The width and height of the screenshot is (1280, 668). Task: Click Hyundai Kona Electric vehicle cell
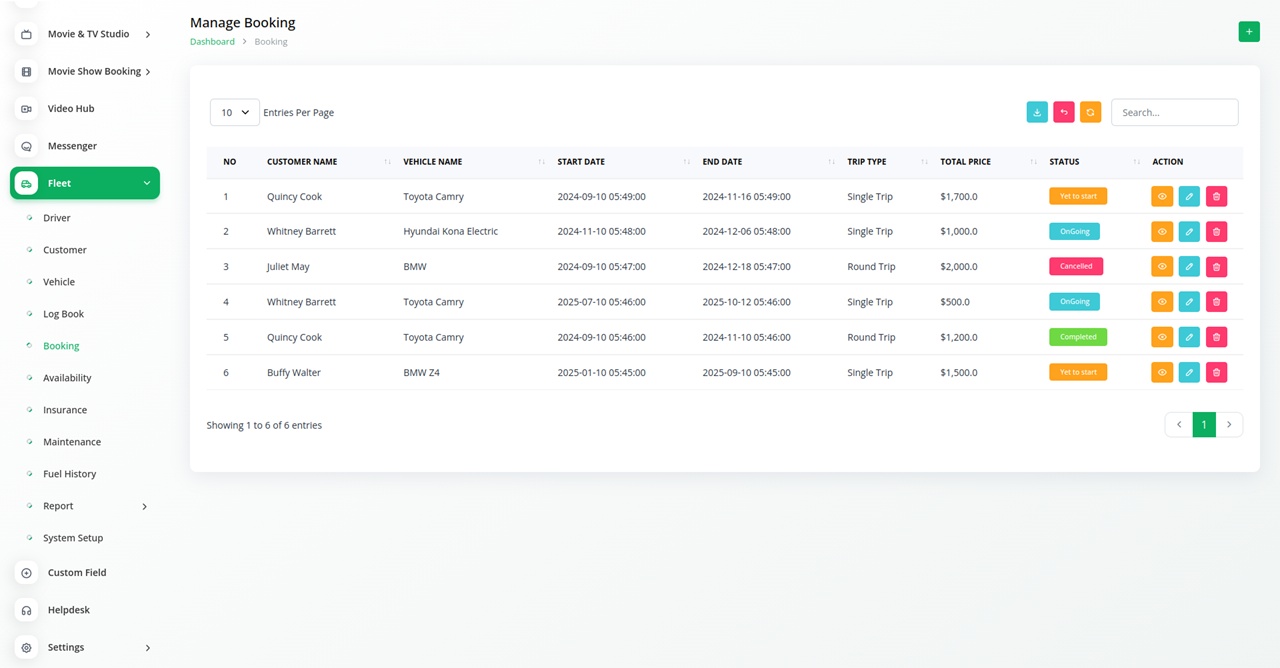pos(450,231)
